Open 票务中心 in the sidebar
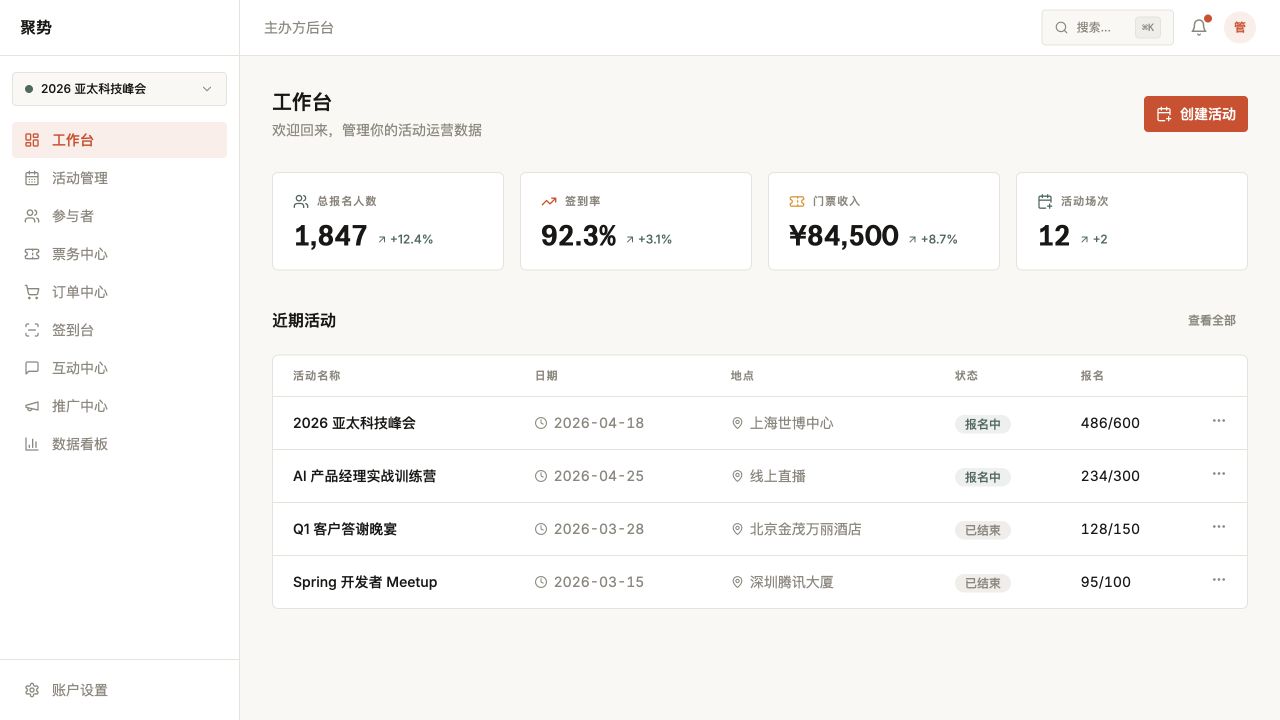Screen dimensions: 1280x720 (x=119, y=254)
